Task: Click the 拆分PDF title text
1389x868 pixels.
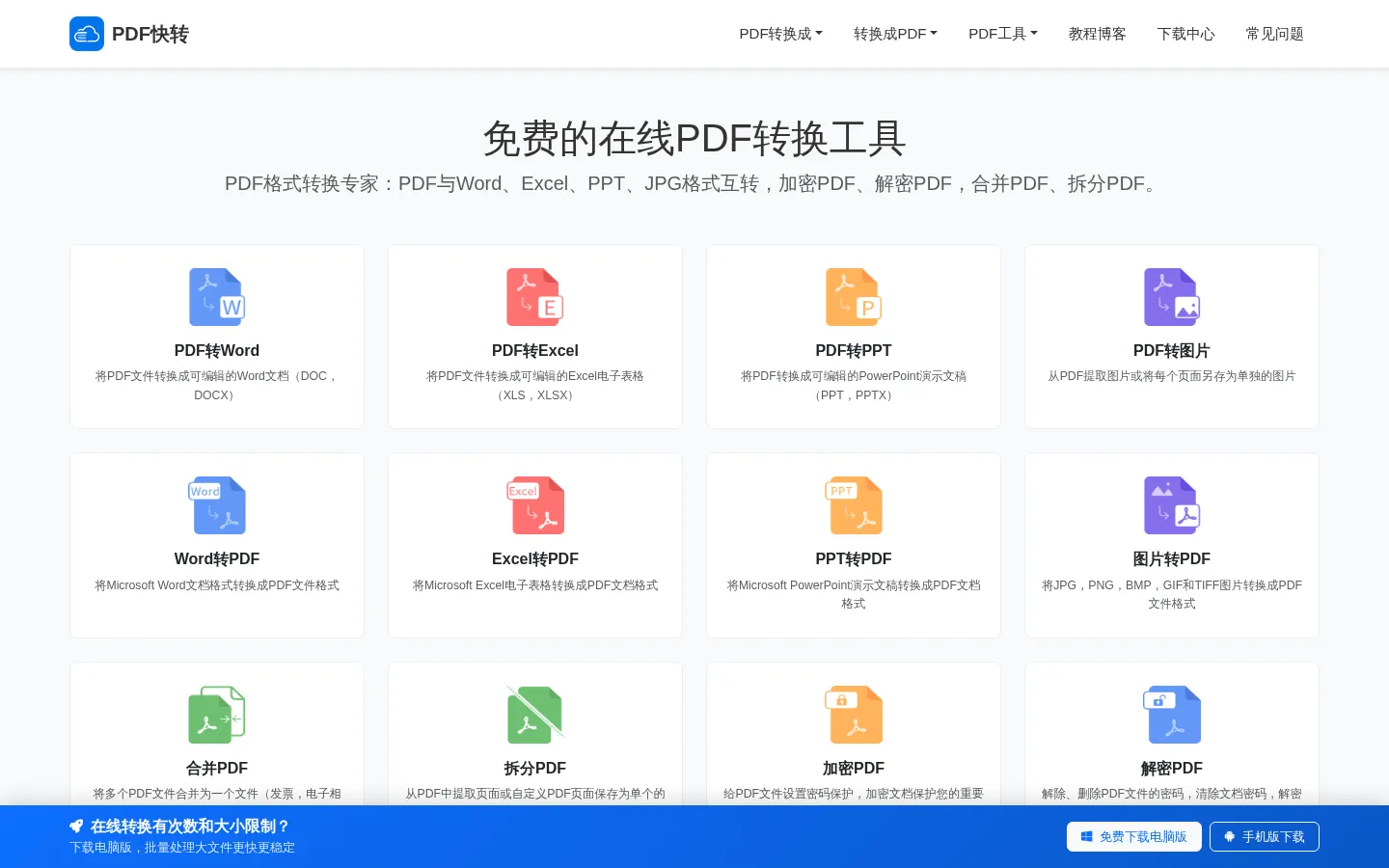Action: pos(535,768)
